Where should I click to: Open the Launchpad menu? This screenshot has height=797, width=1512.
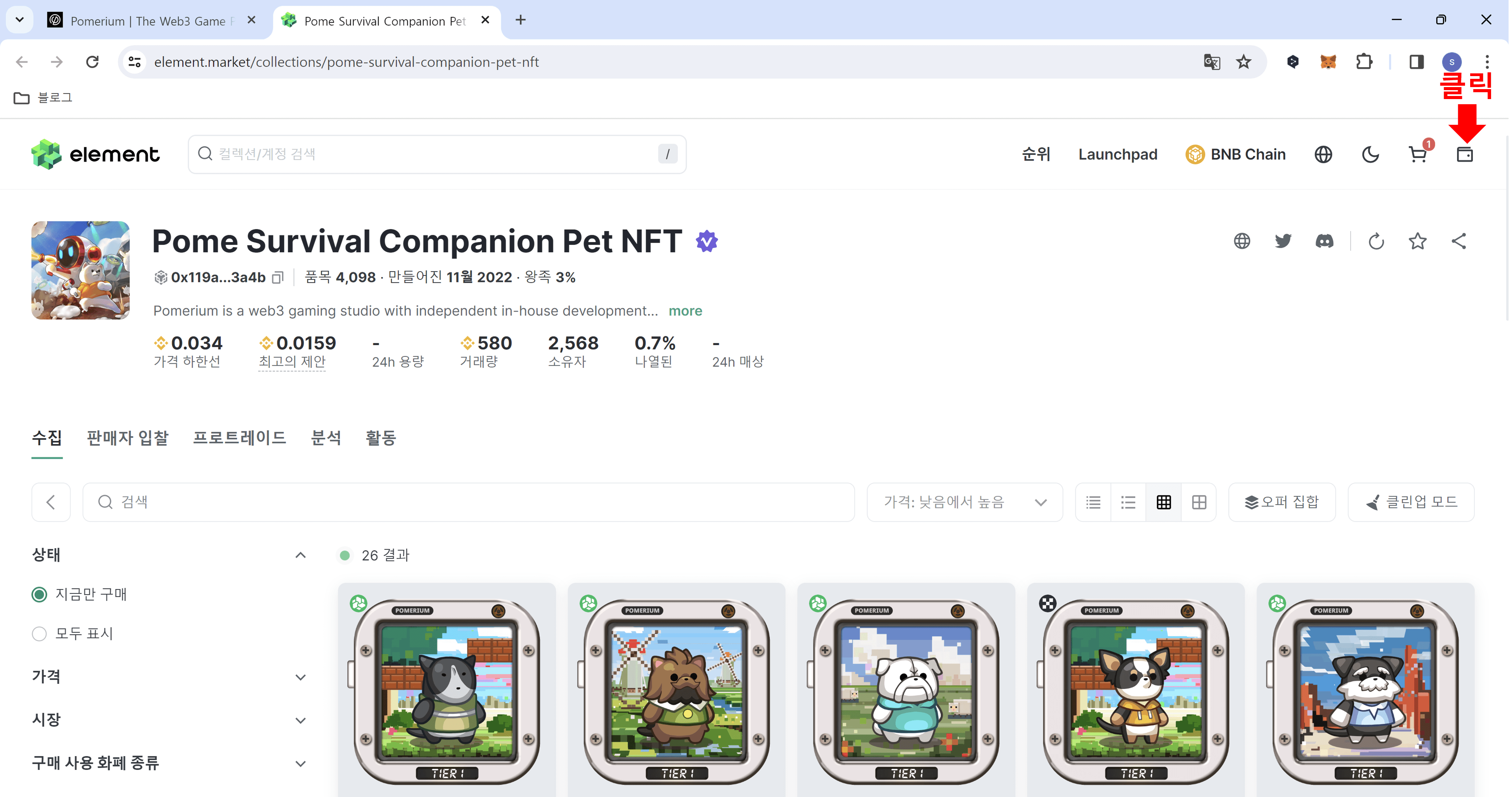pos(1118,154)
